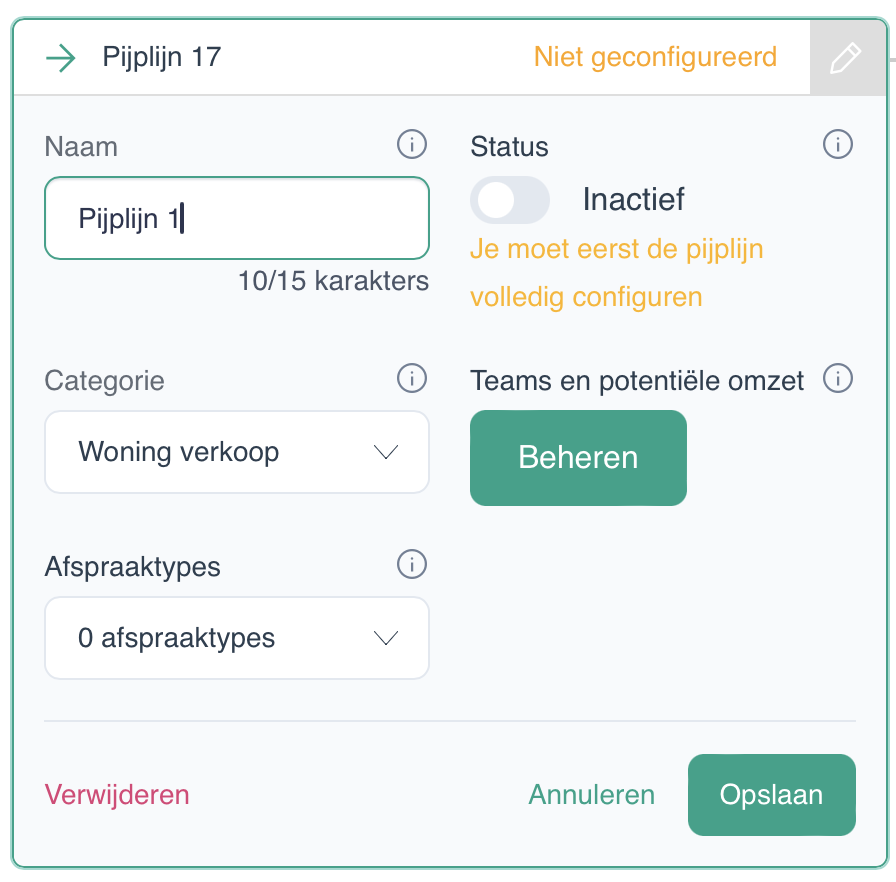Click the chevron in the Categorie field
Image resolution: width=896 pixels, height=882 pixels.
(386, 452)
